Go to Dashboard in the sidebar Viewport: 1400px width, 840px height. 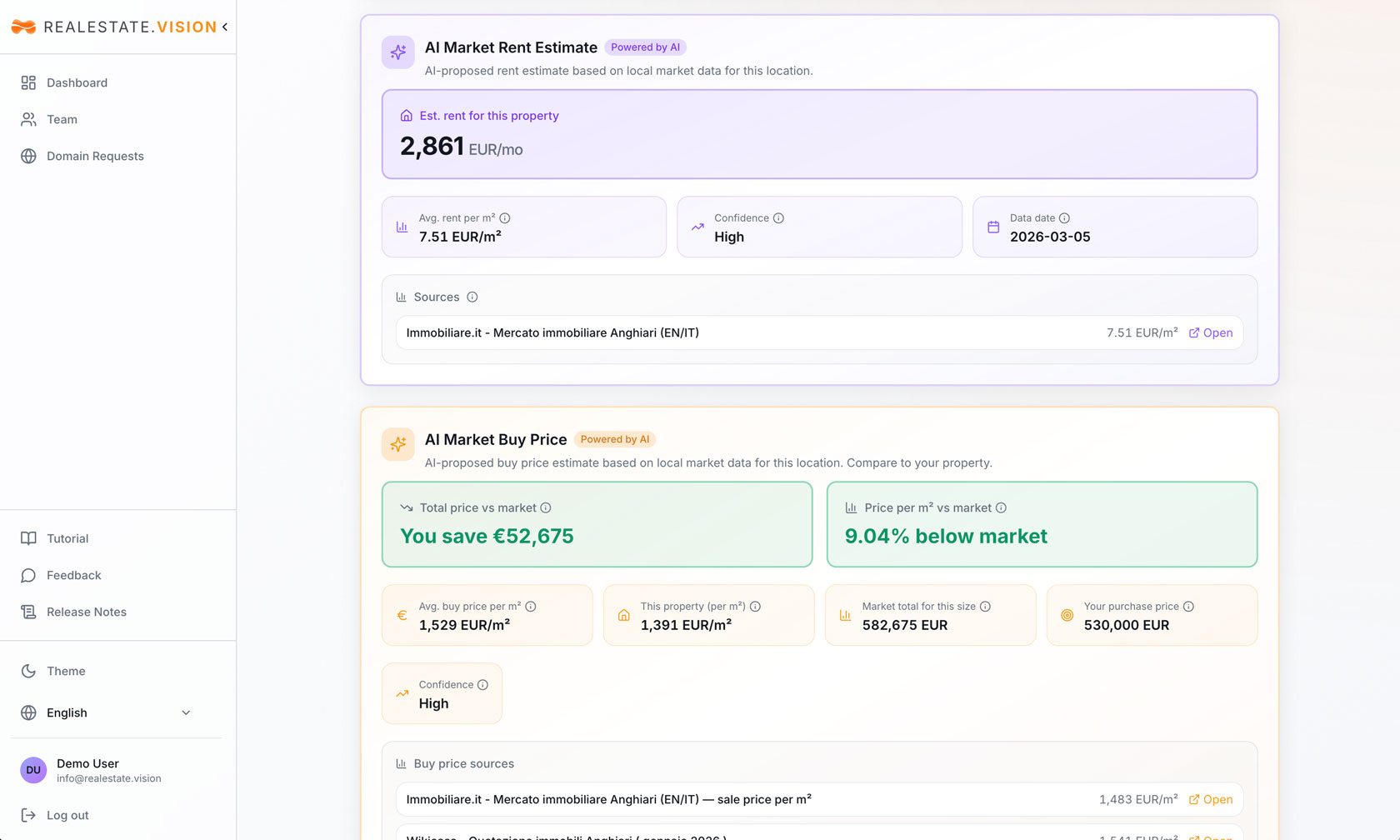point(77,83)
